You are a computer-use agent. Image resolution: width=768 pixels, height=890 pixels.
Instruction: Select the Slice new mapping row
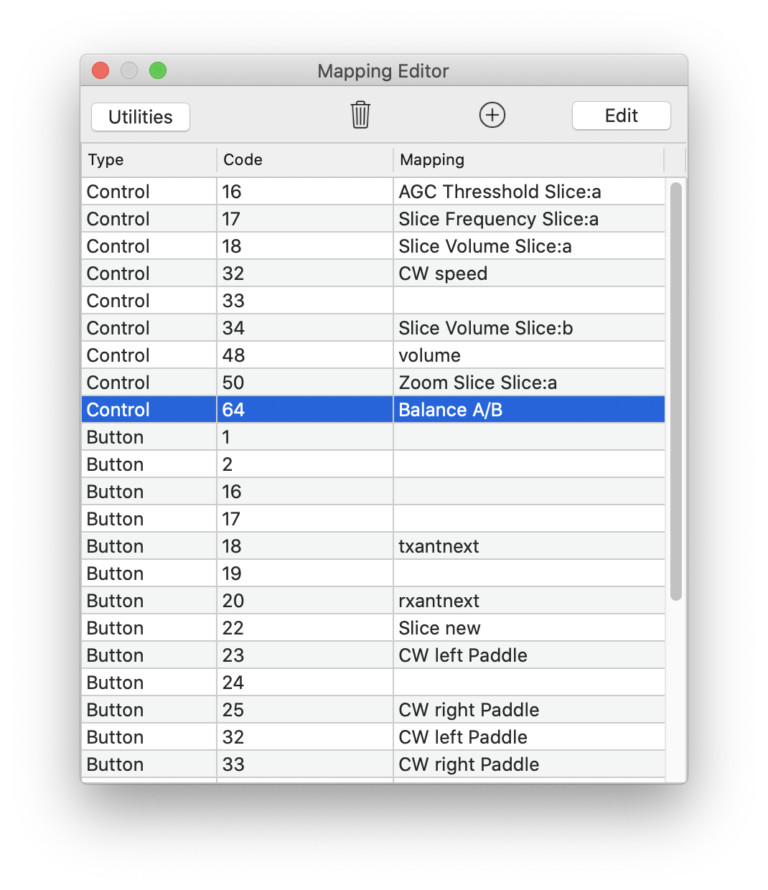(x=373, y=628)
